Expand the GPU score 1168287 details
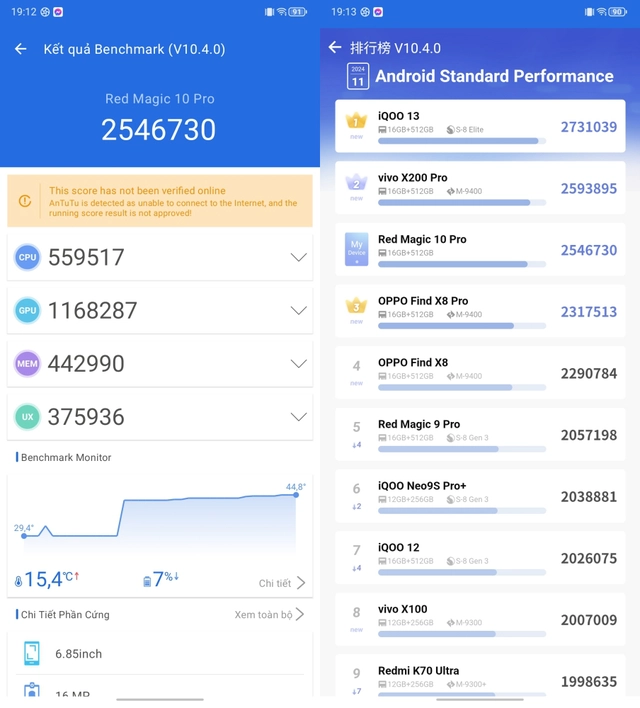This screenshot has height=708, width=640. (x=298, y=310)
